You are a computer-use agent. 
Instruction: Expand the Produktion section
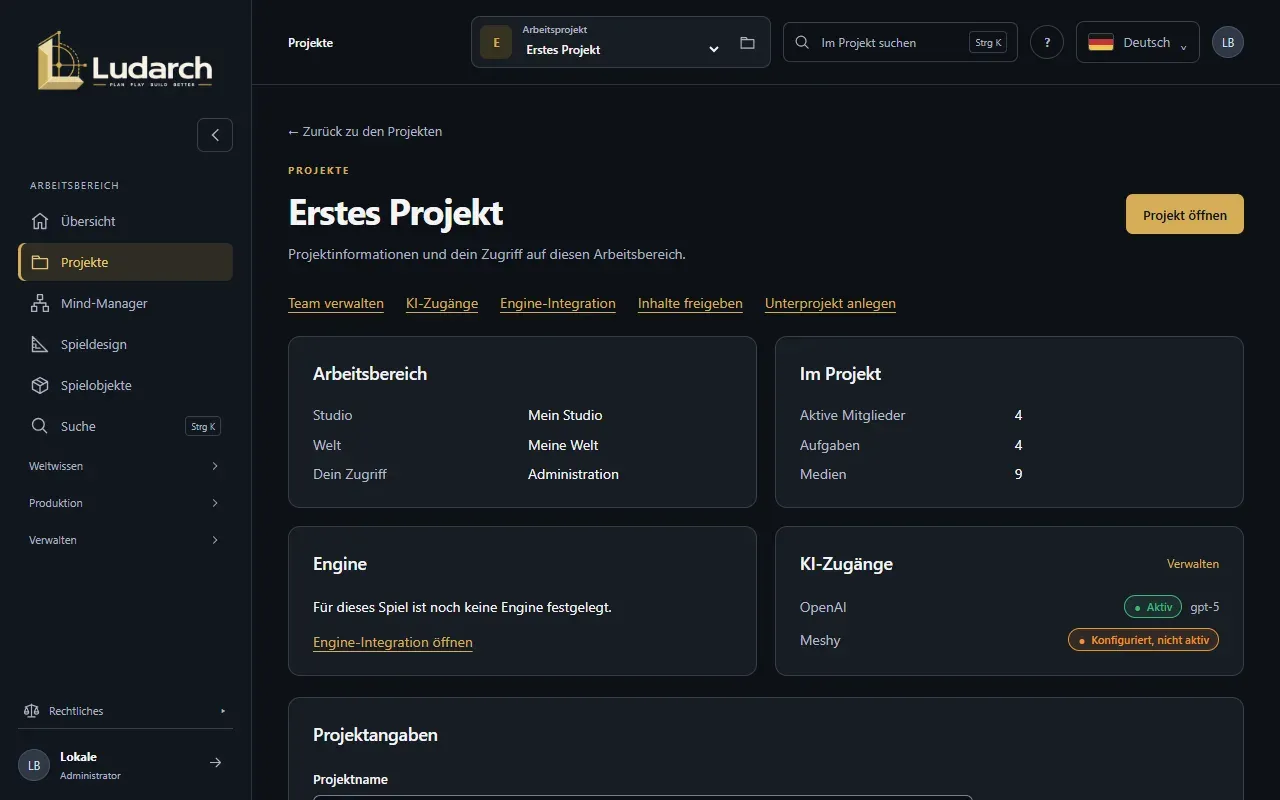(x=125, y=503)
